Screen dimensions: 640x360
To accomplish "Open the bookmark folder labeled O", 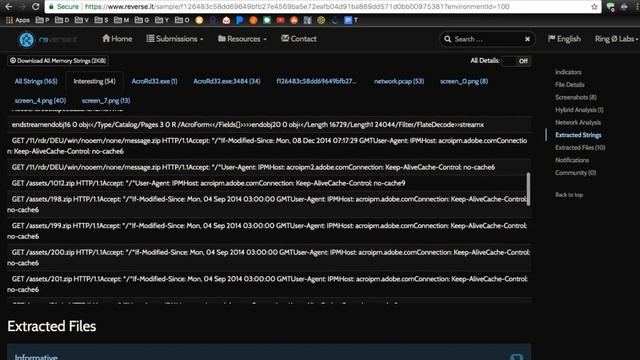I will coord(182,20).
